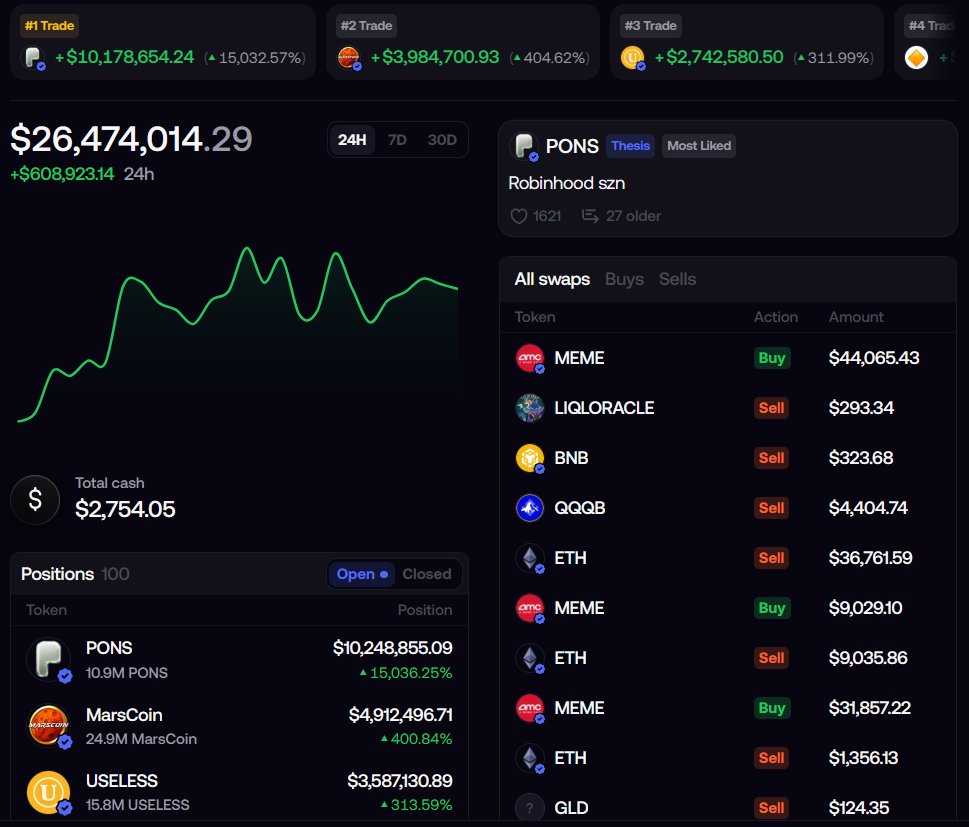Click the USELESS icon in Positions list
969x827 pixels.
[x=48, y=792]
